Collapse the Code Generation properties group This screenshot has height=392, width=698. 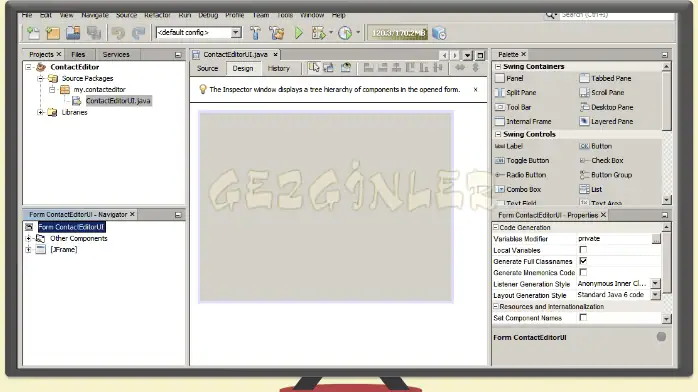495,227
